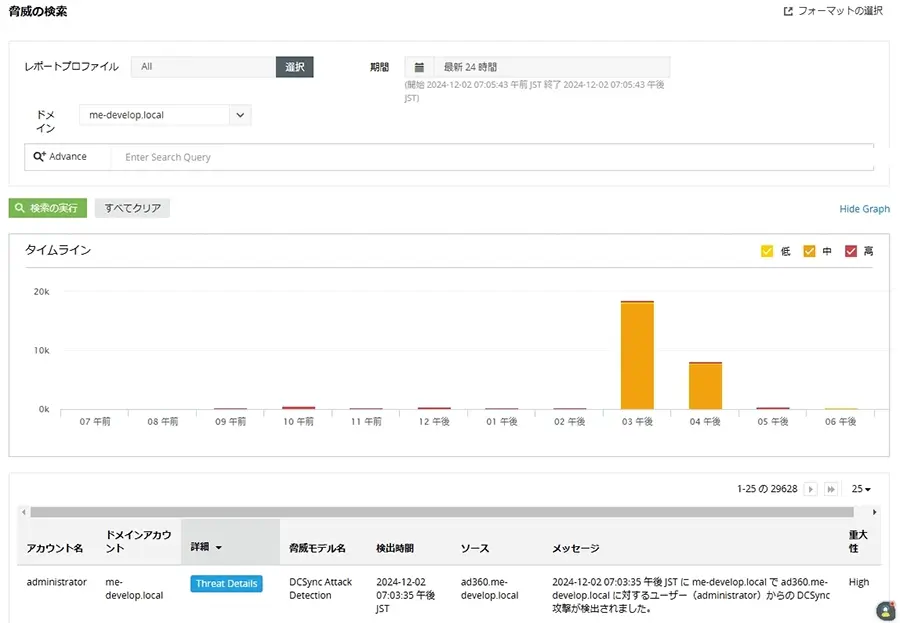
Task: Click the フォーマットの選択 export icon
Action: click(788, 11)
